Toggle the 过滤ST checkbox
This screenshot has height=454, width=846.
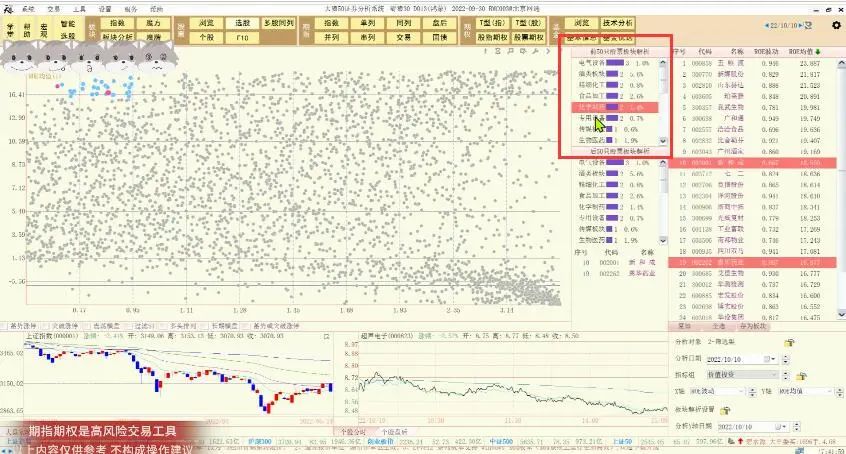129,326
